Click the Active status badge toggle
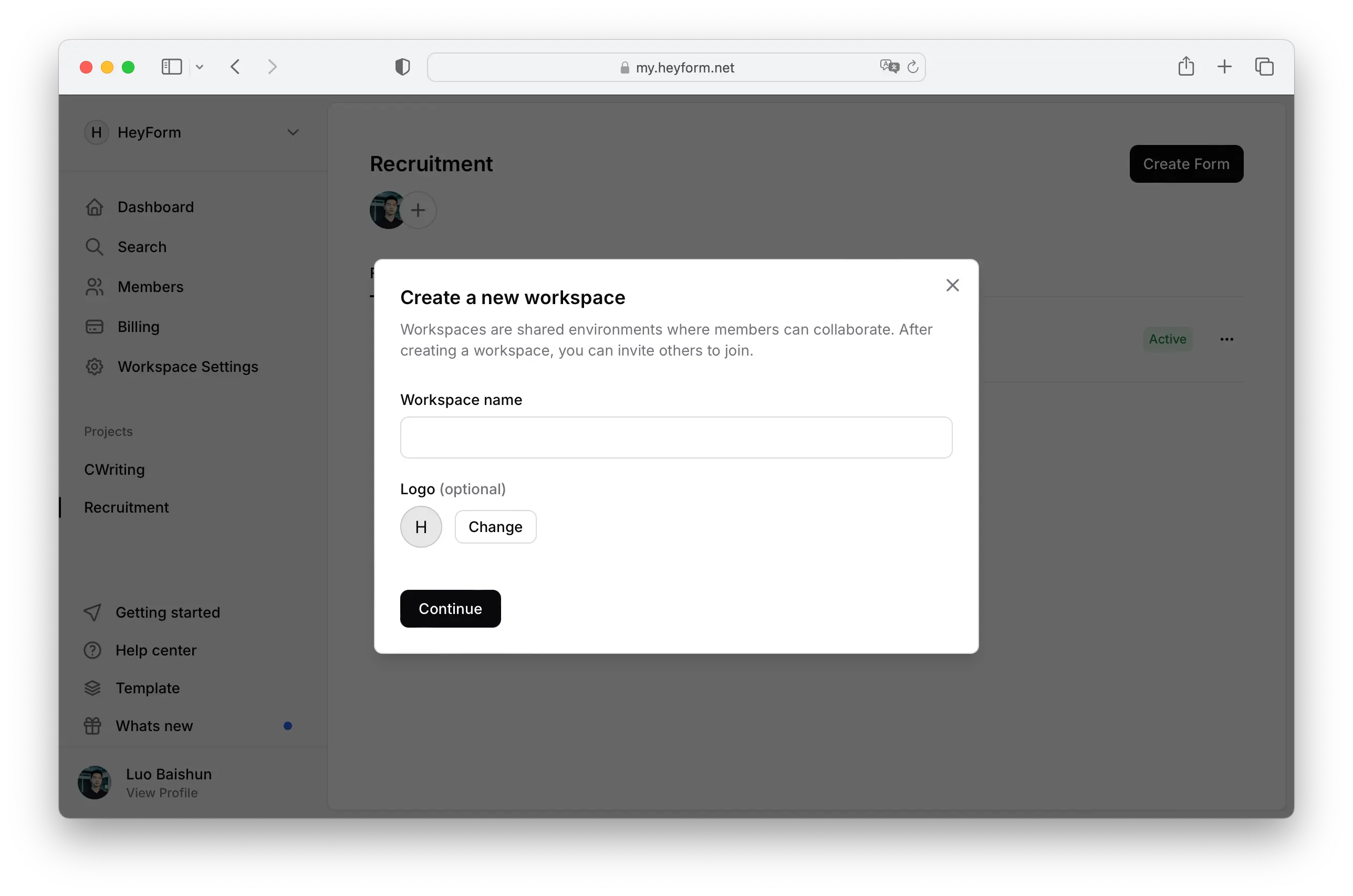The height and width of the screenshot is (896, 1353). point(1167,339)
